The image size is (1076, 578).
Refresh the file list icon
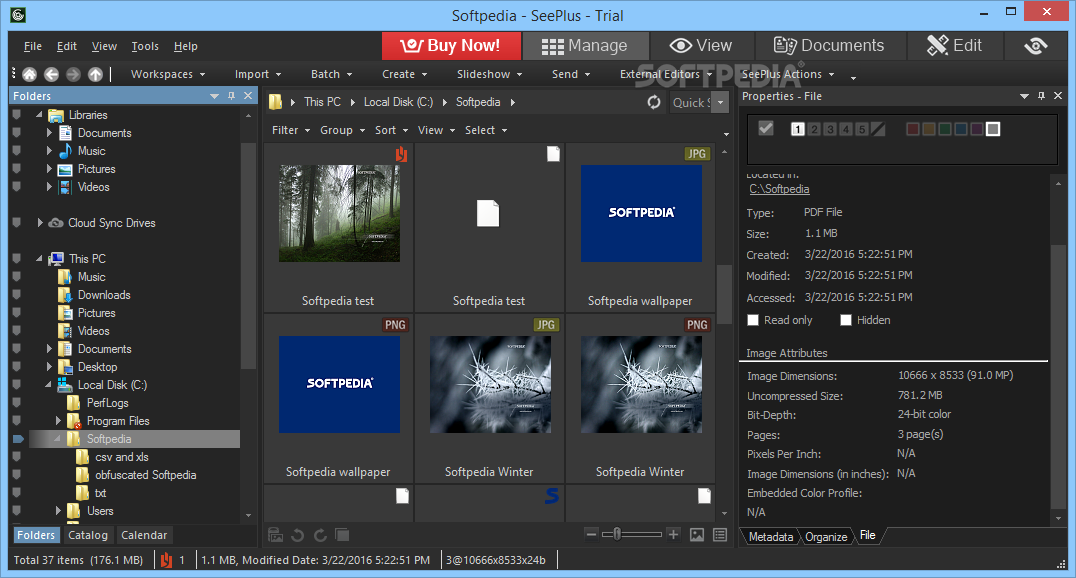654,102
